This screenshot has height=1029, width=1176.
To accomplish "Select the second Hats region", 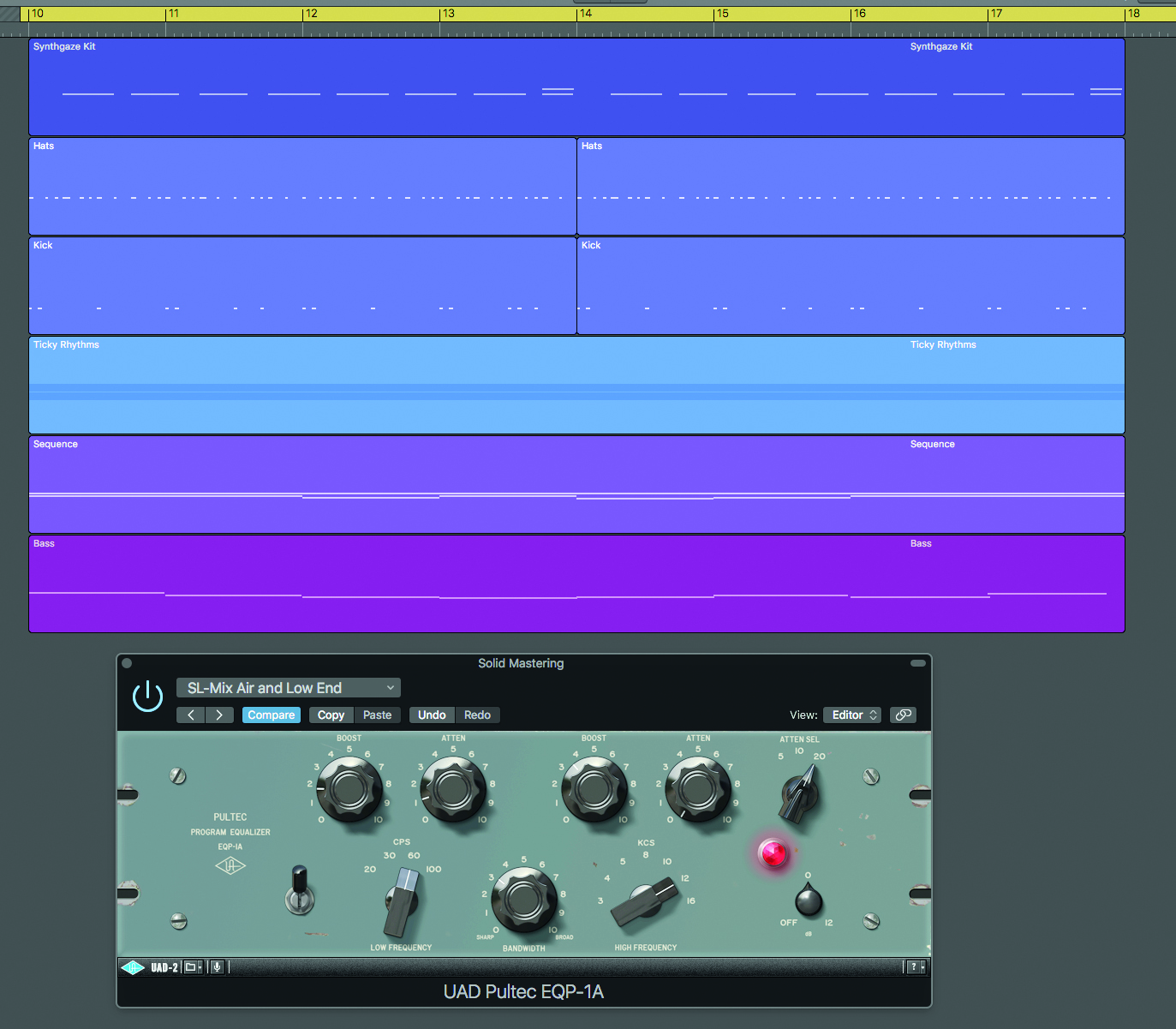I will 851,186.
